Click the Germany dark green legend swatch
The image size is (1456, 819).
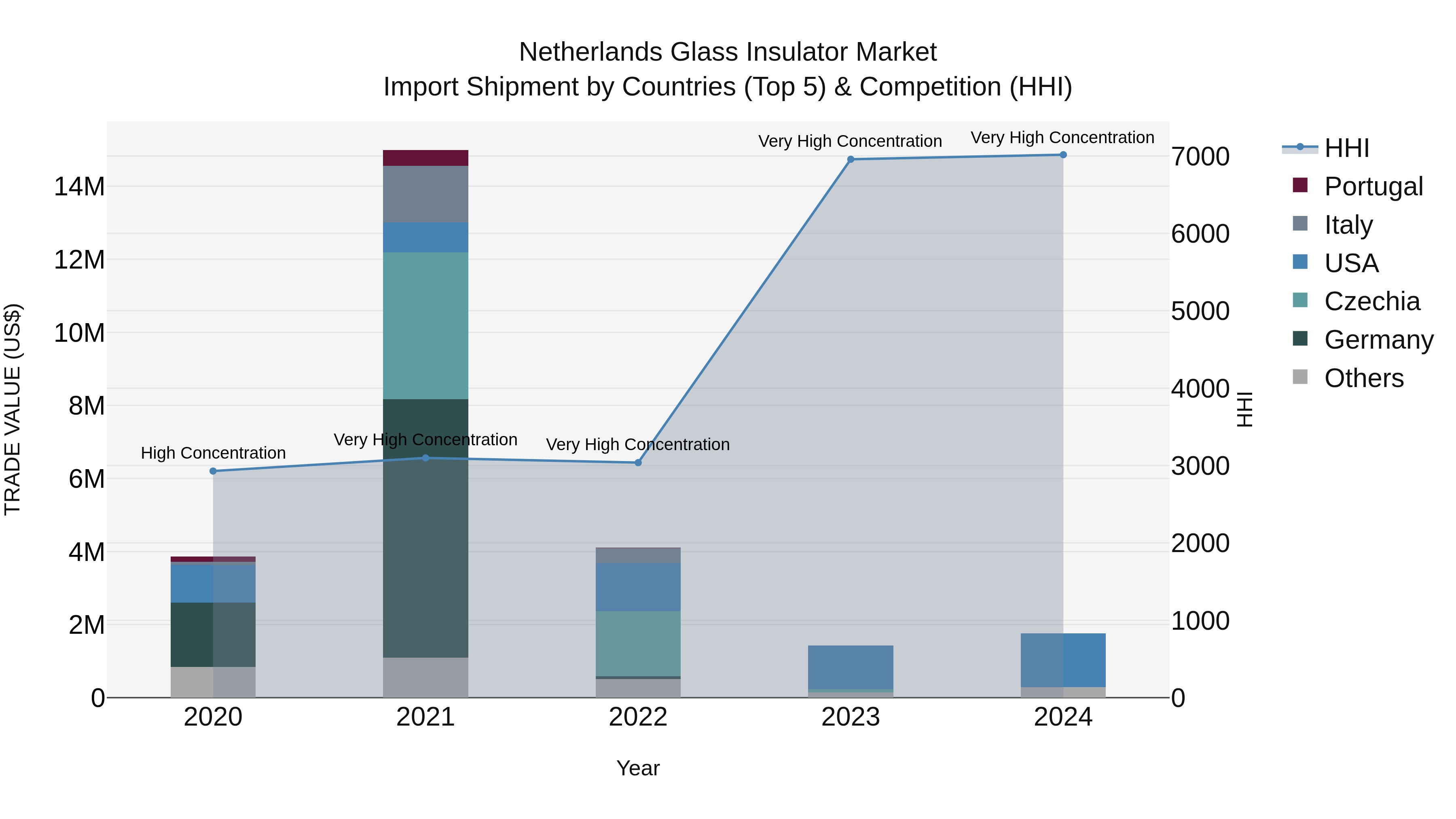point(1300,339)
